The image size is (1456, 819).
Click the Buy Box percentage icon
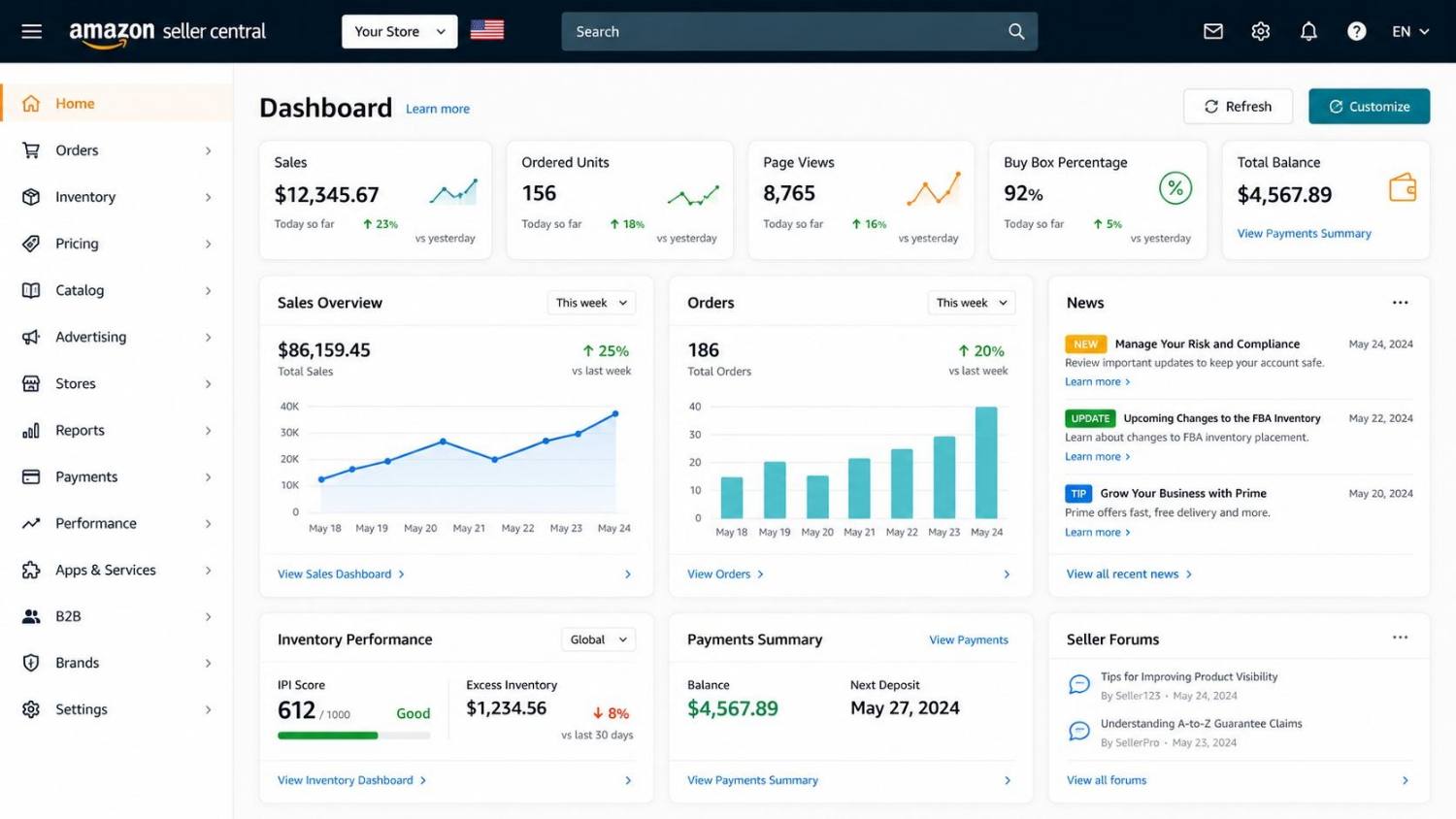point(1175,188)
